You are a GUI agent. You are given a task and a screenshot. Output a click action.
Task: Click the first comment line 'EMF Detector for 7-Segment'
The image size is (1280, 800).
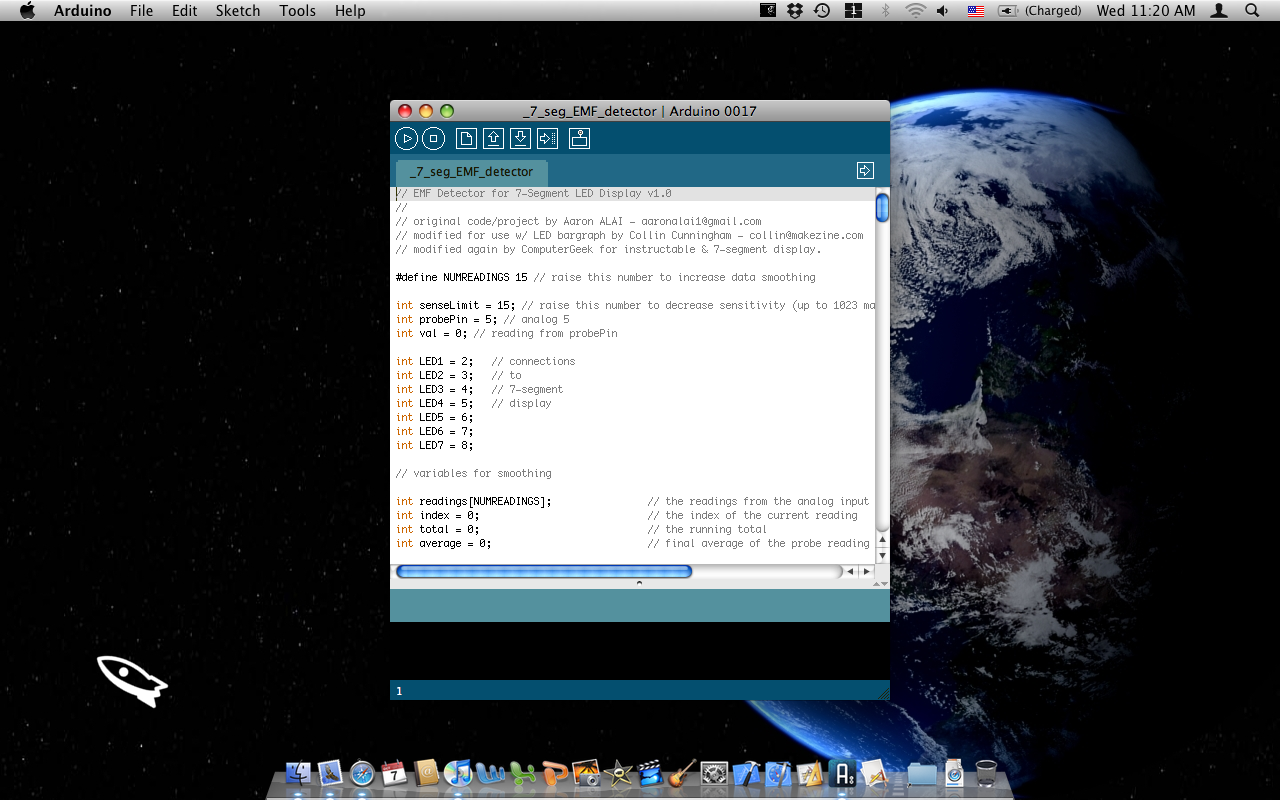pos(534,193)
